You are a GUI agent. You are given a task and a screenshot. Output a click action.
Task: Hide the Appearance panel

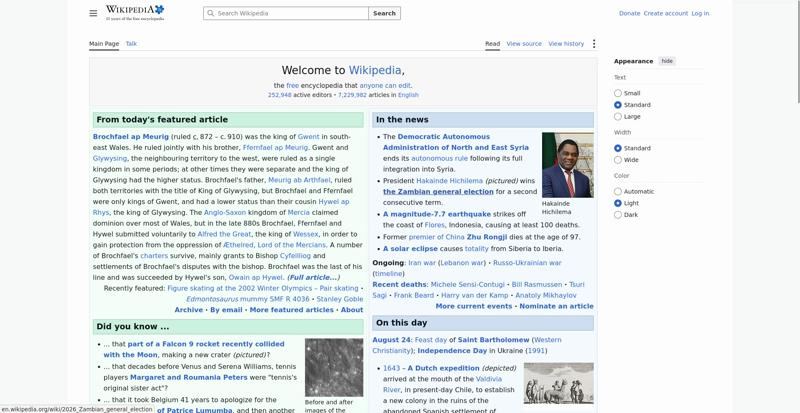667,61
